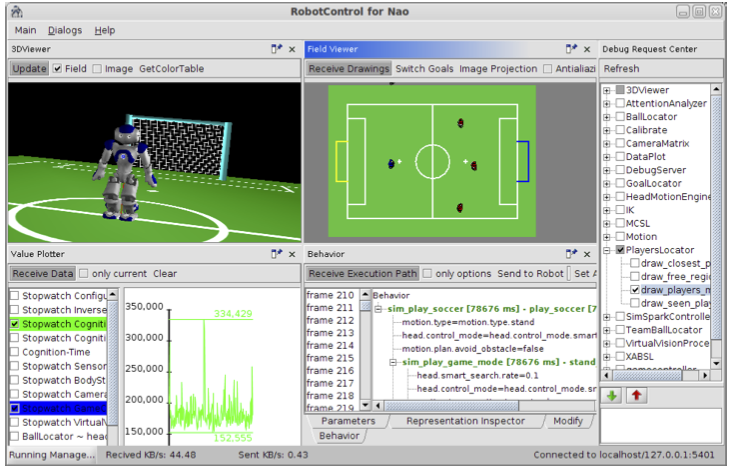The image size is (734, 471).
Task: Pin the Value Plotter panel with its pin icon
Action: click(x=277, y=254)
